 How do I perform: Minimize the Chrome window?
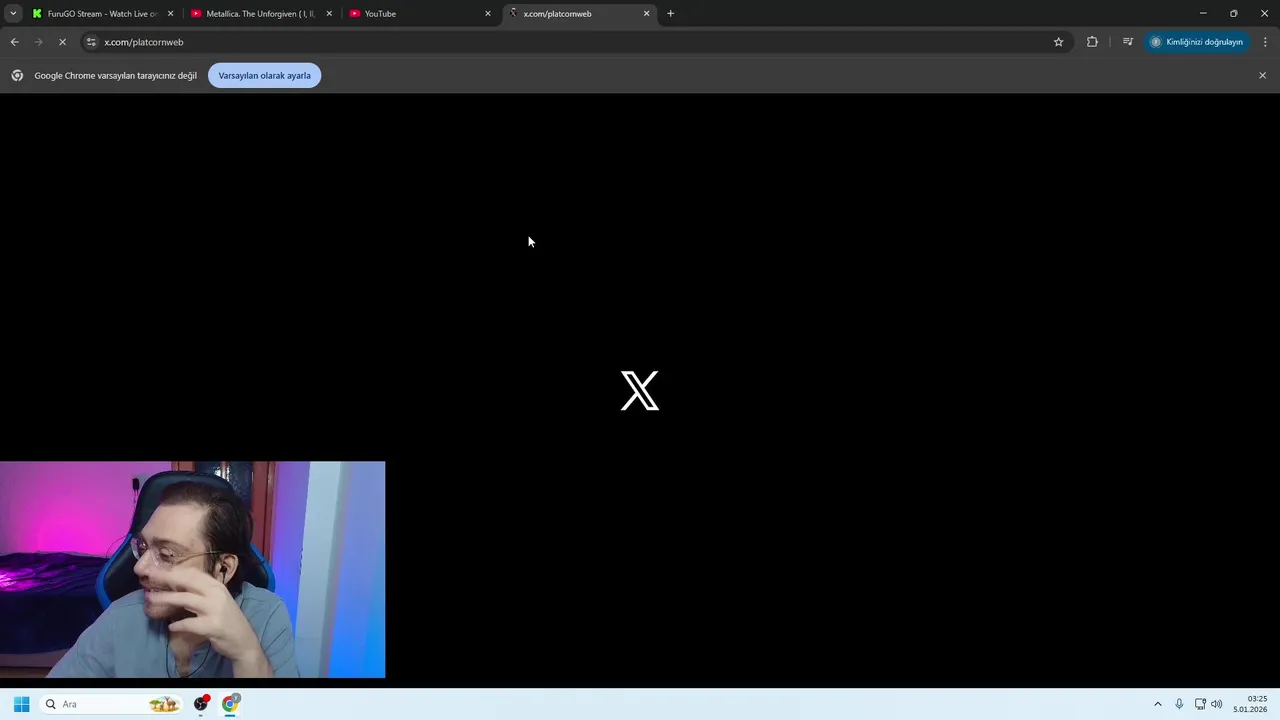[x=1203, y=14]
